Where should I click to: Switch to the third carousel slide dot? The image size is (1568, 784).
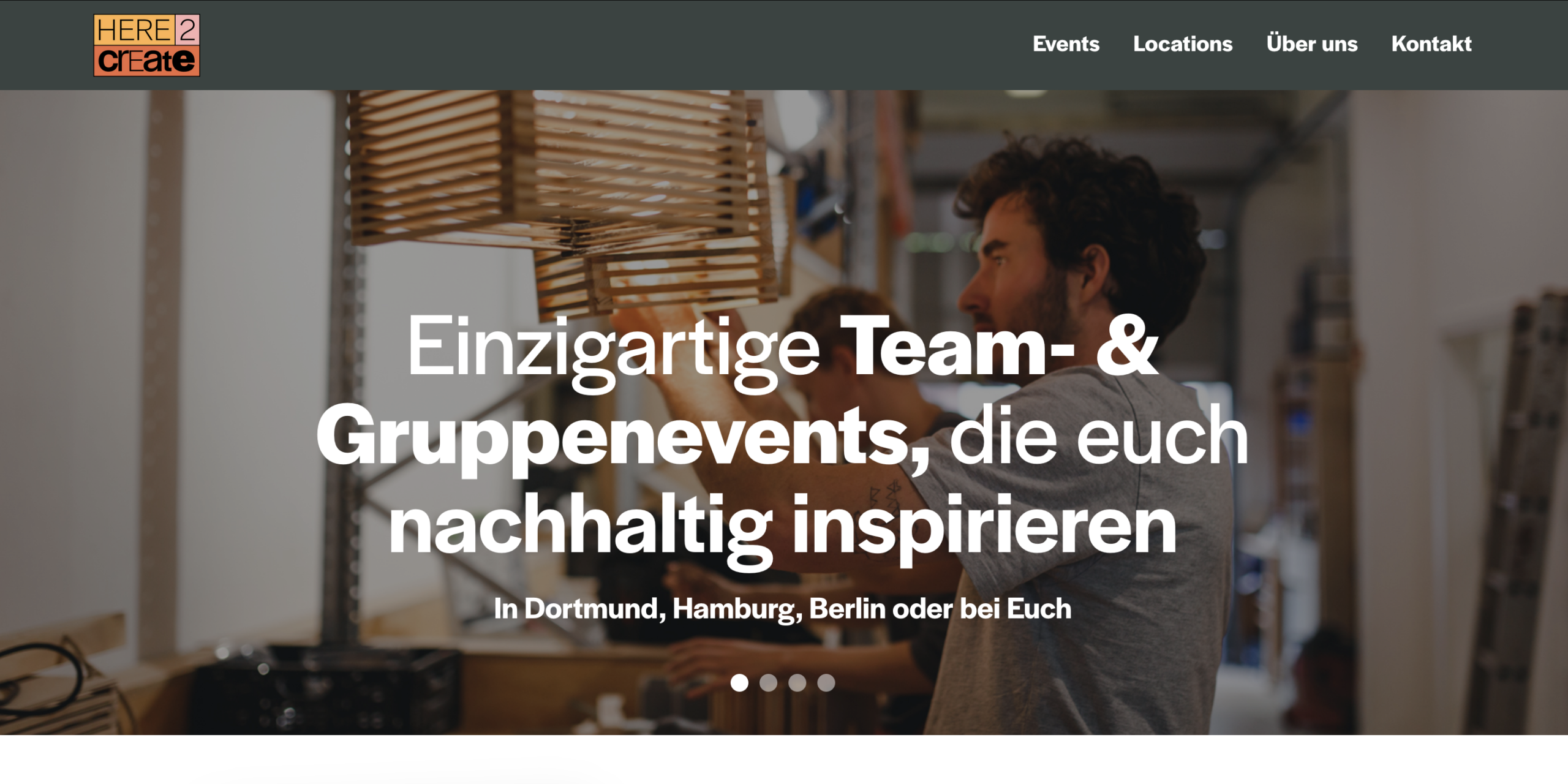tap(797, 682)
